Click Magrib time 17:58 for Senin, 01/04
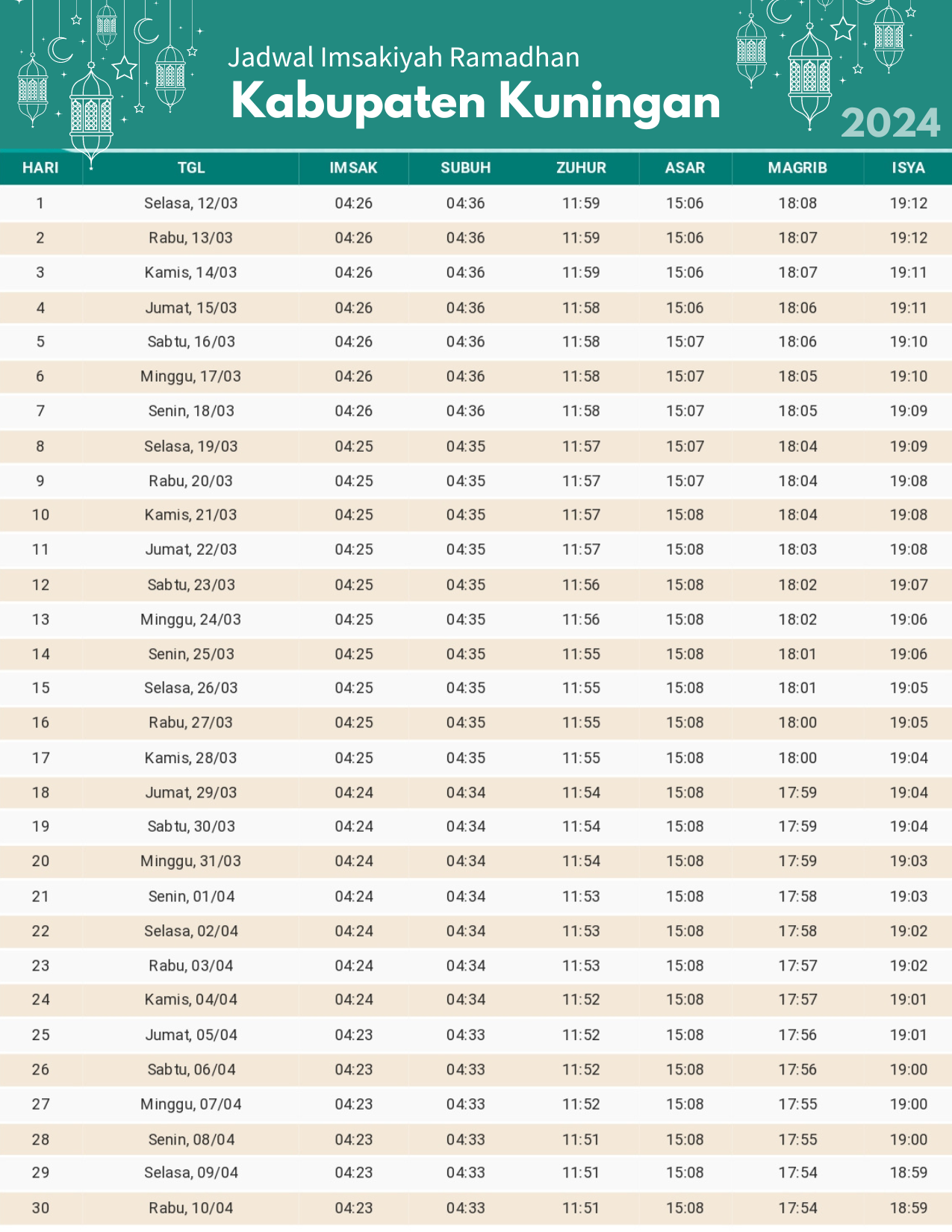 pyautogui.click(x=797, y=896)
